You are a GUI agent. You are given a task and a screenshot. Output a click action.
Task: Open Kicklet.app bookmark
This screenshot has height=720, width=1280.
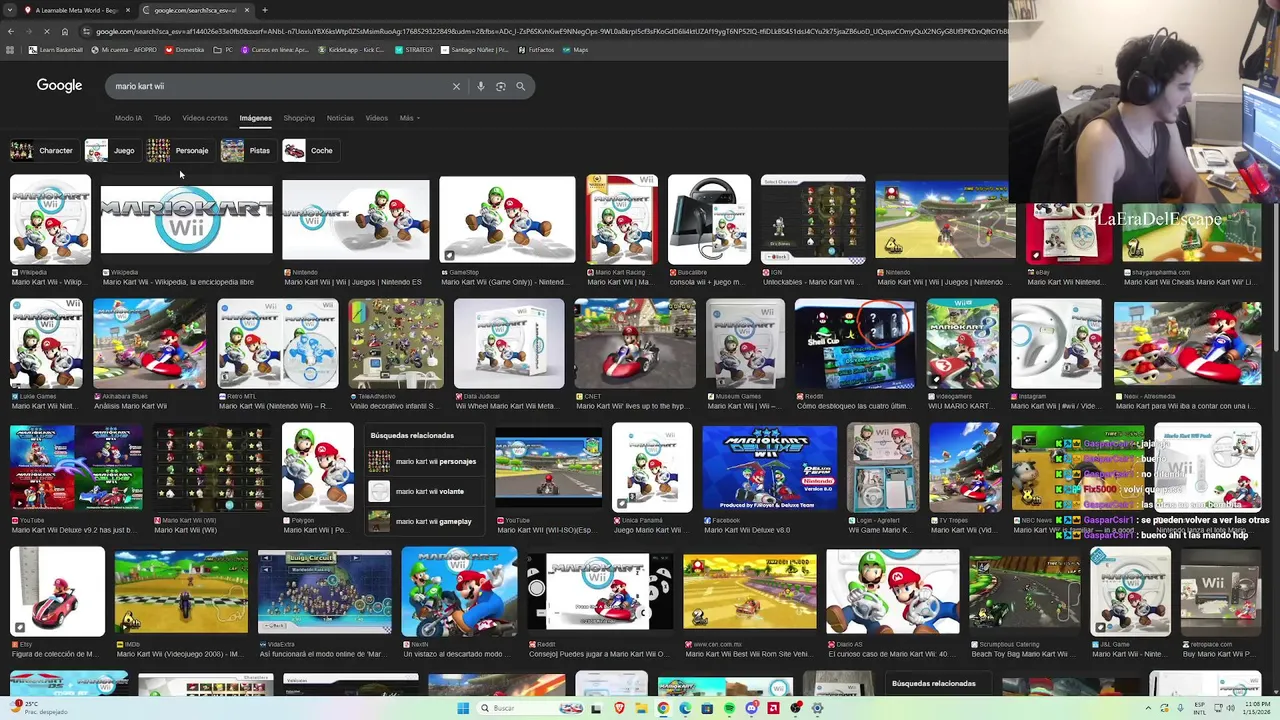pyautogui.click(x=351, y=50)
